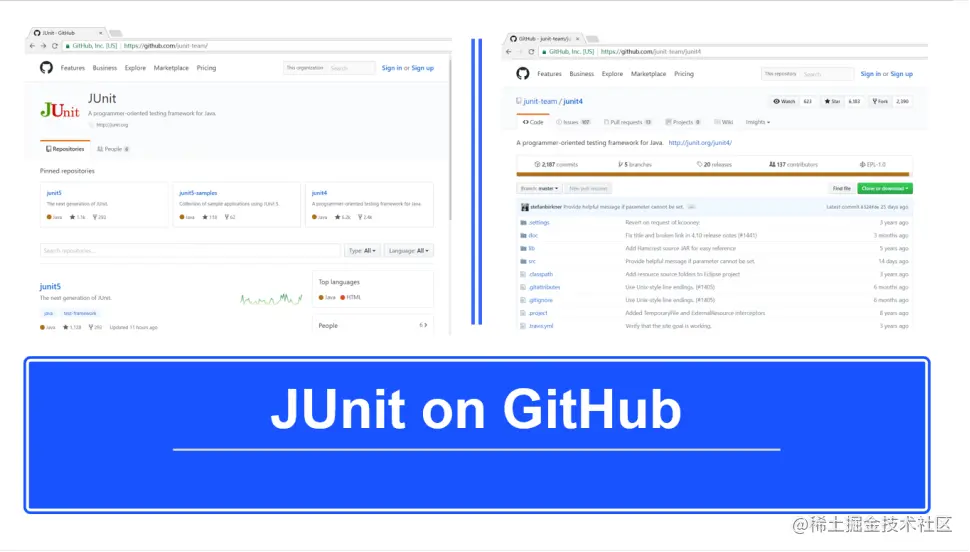Image resolution: width=970 pixels, height=552 pixels.
Task: Open Branch: master dropdown
Action: tap(539, 188)
